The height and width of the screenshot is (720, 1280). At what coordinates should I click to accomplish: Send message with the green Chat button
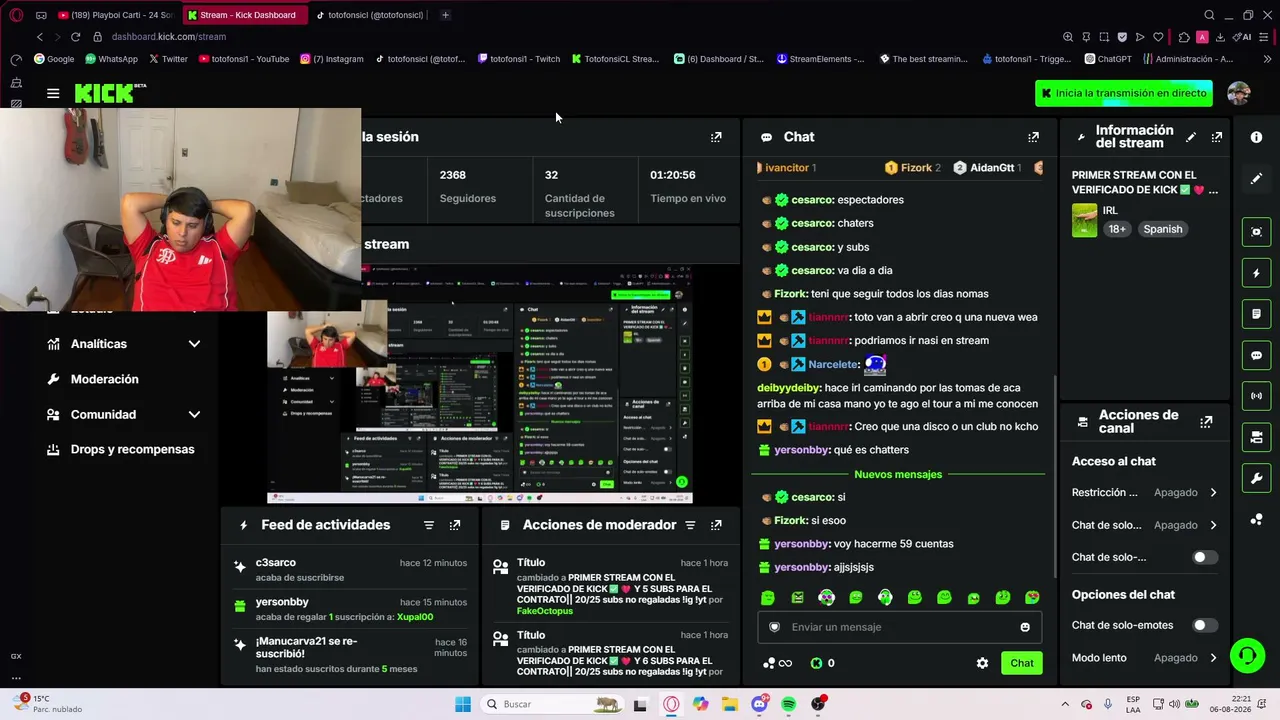(1022, 663)
